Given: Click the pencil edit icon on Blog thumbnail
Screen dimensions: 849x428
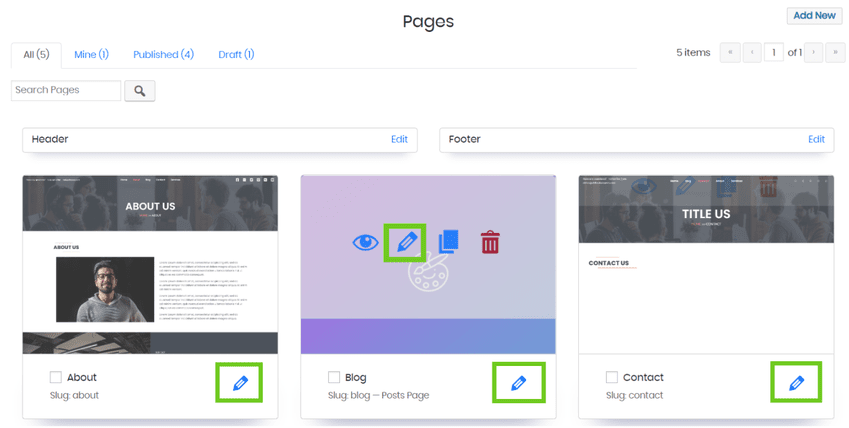Looking at the screenshot, I should click(405, 242).
